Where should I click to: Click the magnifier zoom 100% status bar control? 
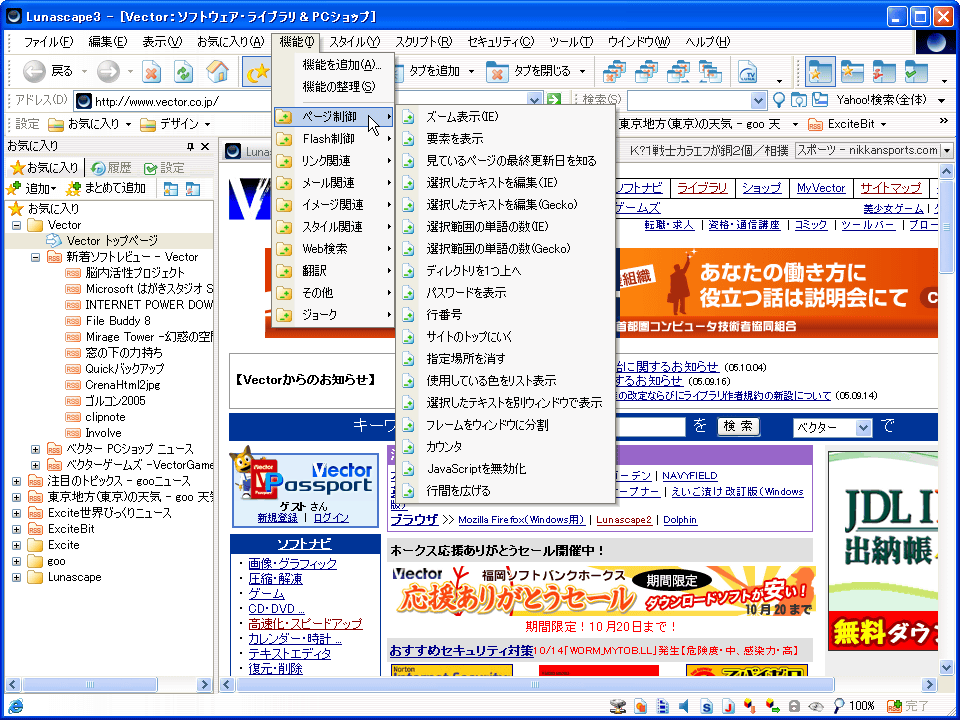pos(853,706)
